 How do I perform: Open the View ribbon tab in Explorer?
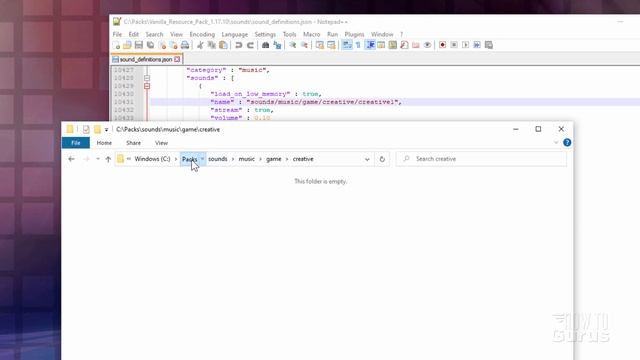pyautogui.click(x=161, y=143)
